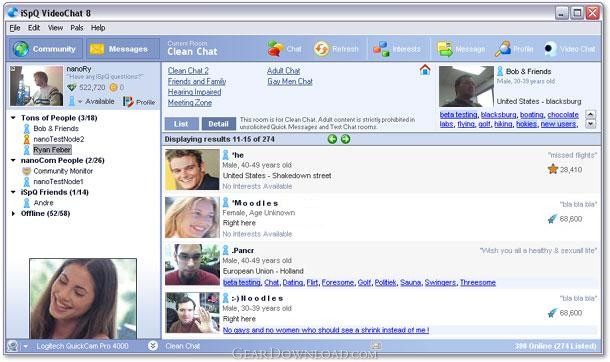Show next results with green forward arrow

[x=345, y=139]
